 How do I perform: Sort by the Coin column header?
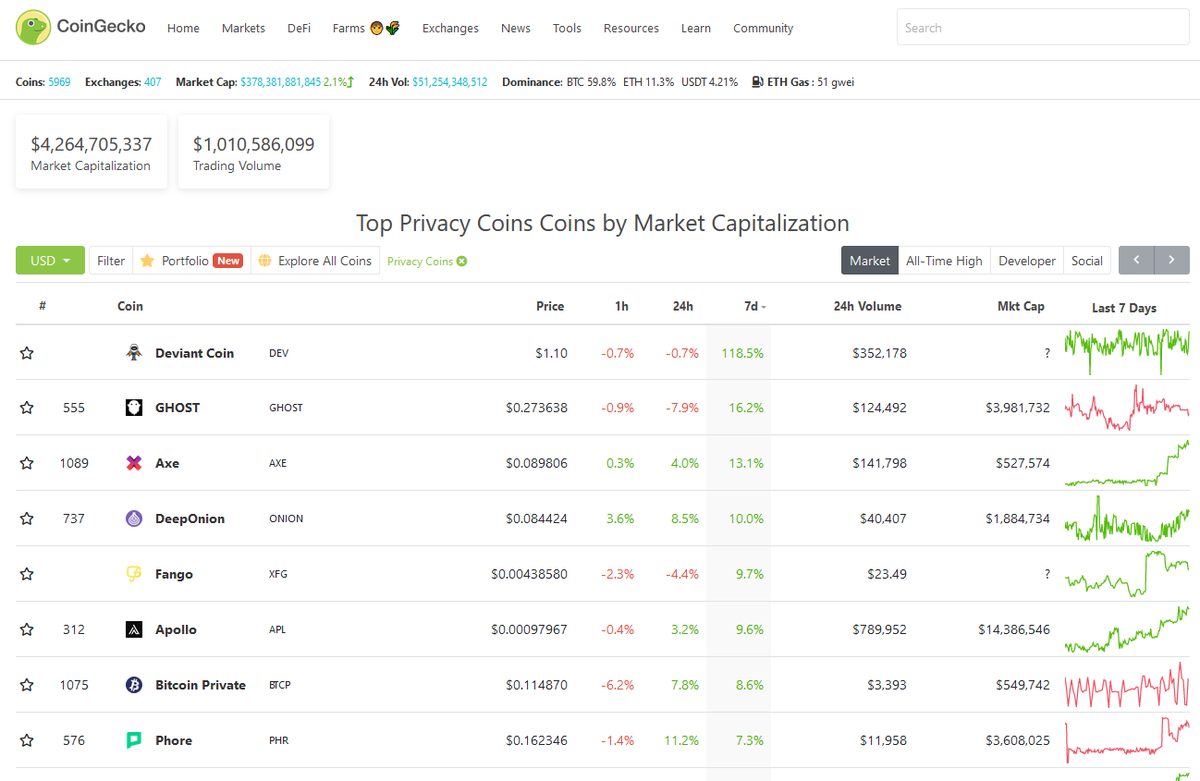pyautogui.click(x=130, y=306)
